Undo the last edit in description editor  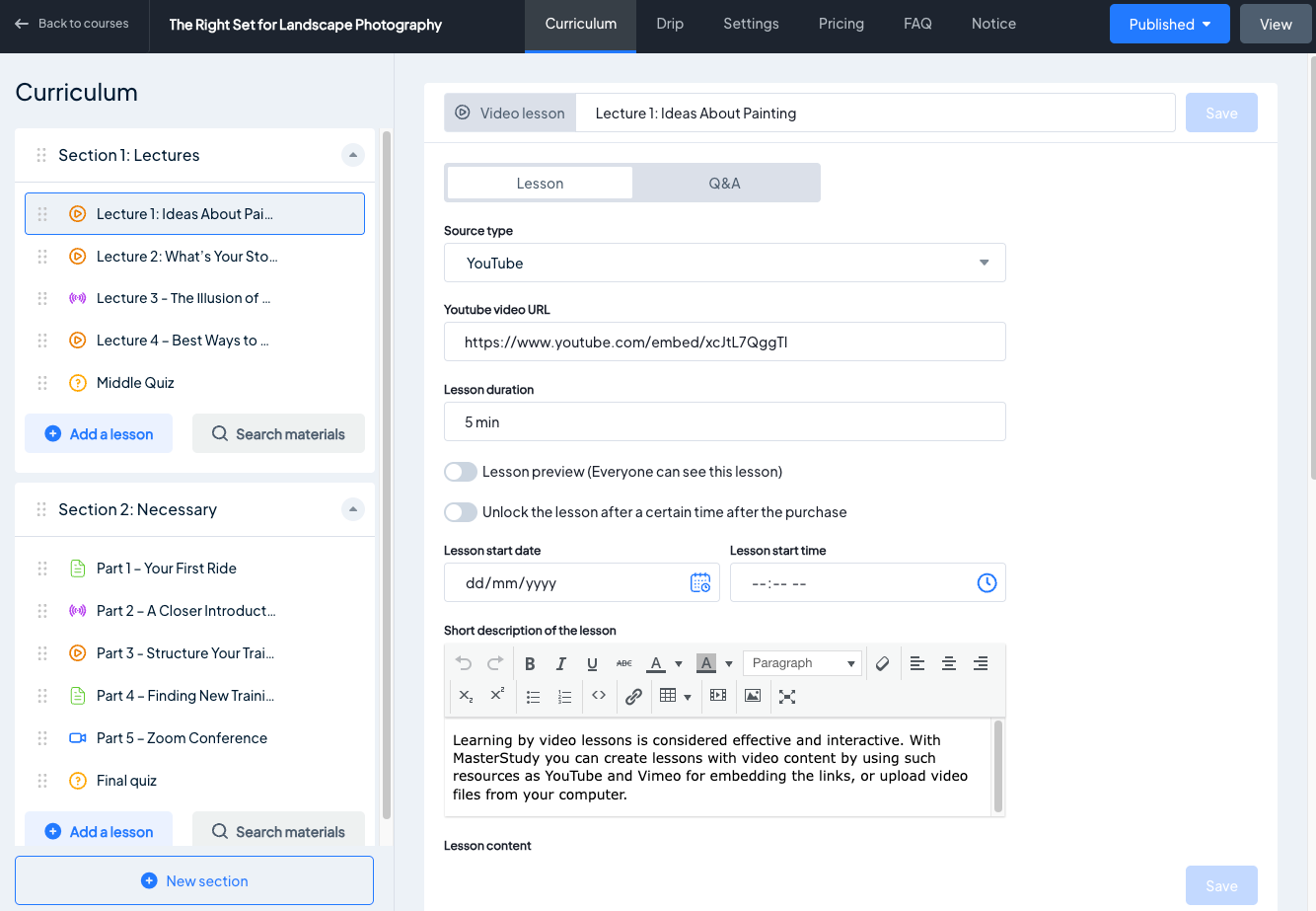tap(464, 663)
